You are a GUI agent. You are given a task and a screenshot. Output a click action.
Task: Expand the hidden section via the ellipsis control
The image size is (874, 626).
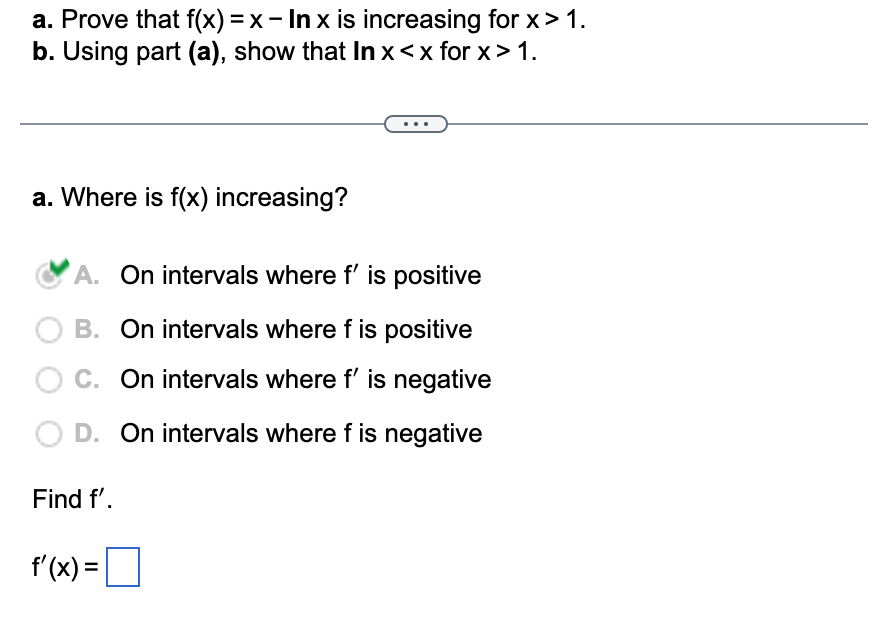point(416,122)
